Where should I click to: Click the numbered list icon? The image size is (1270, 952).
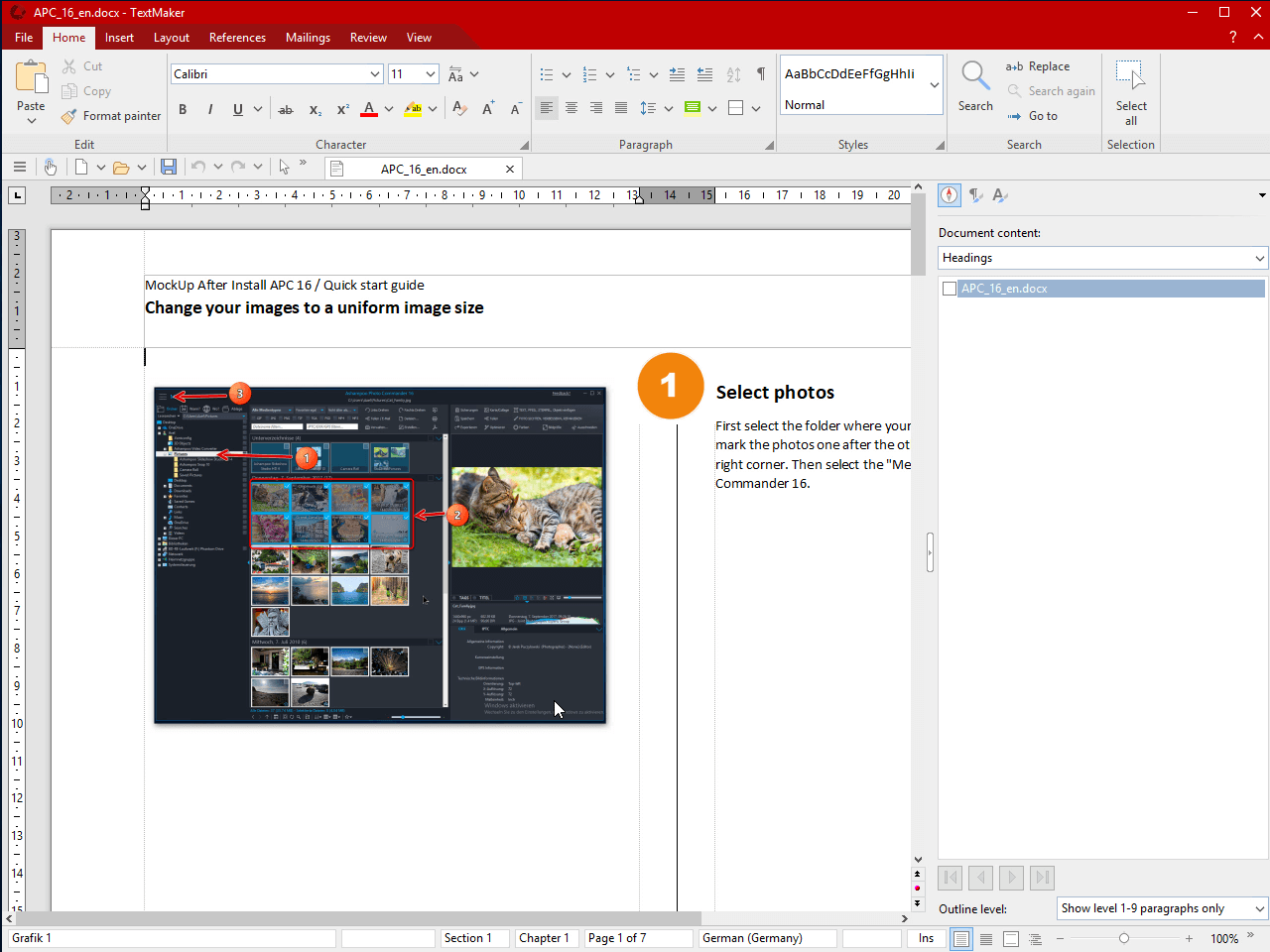(589, 74)
